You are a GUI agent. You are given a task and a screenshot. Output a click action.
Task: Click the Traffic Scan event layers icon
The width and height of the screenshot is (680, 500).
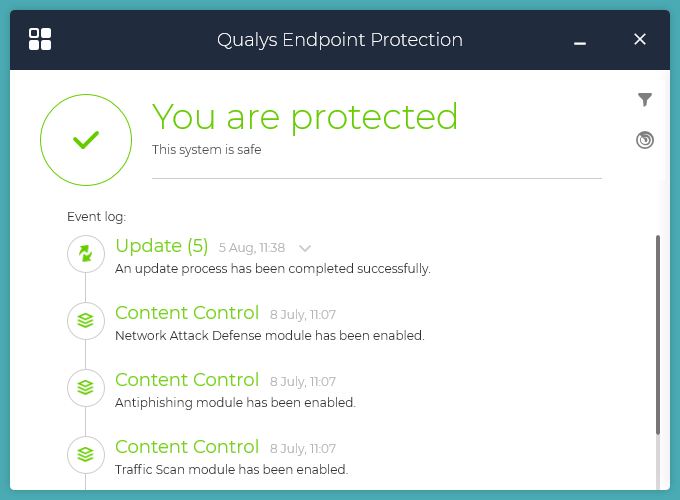tap(86, 454)
